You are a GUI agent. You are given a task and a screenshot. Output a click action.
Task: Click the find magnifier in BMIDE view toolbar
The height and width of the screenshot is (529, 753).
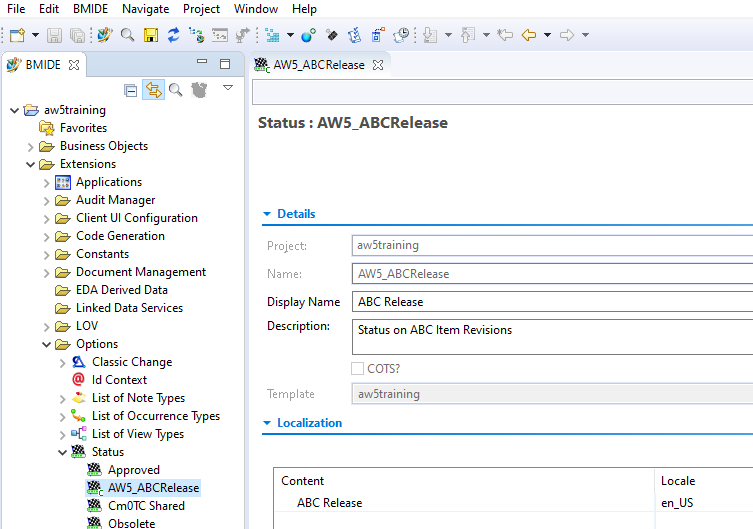pos(175,90)
